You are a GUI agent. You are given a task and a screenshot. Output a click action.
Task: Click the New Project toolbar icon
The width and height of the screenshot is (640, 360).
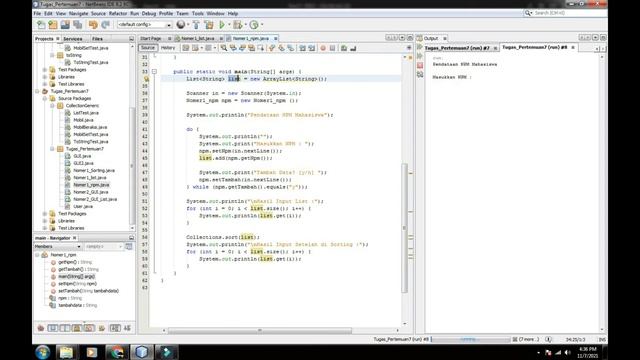pos(53,24)
